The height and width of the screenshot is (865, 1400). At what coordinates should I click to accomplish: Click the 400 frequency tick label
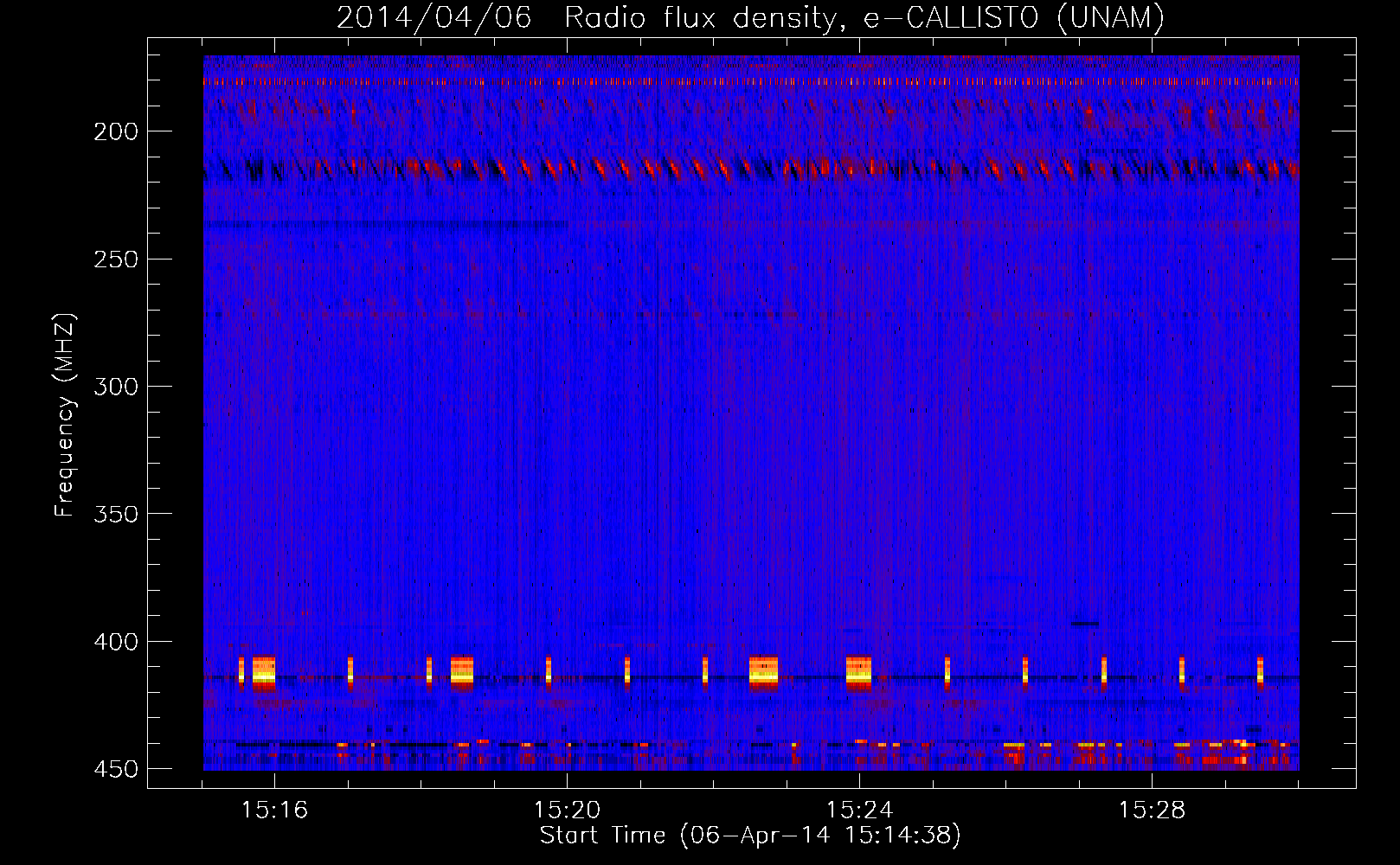pyautogui.click(x=116, y=642)
